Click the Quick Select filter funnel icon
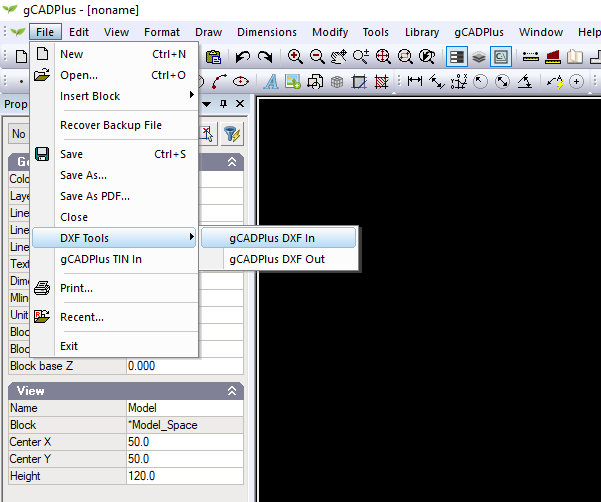The width and height of the screenshot is (601, 502). (x=232, y=134)
